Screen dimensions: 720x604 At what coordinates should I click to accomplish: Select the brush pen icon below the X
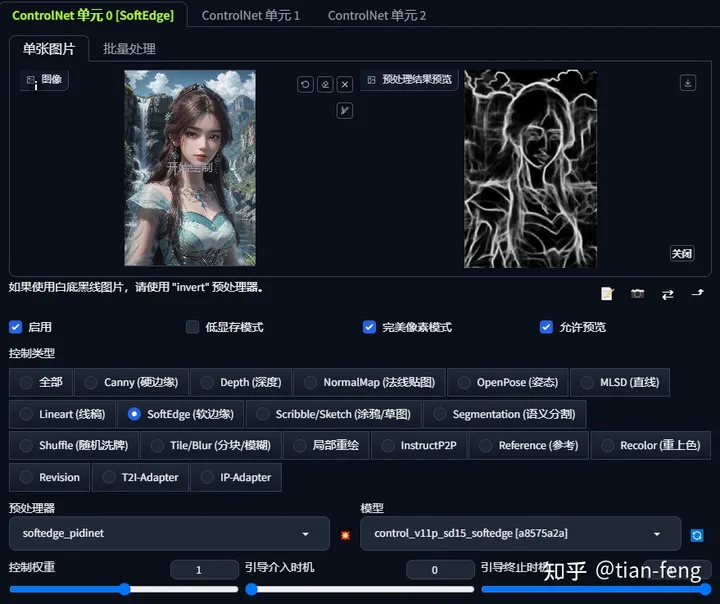click(345, 111)
